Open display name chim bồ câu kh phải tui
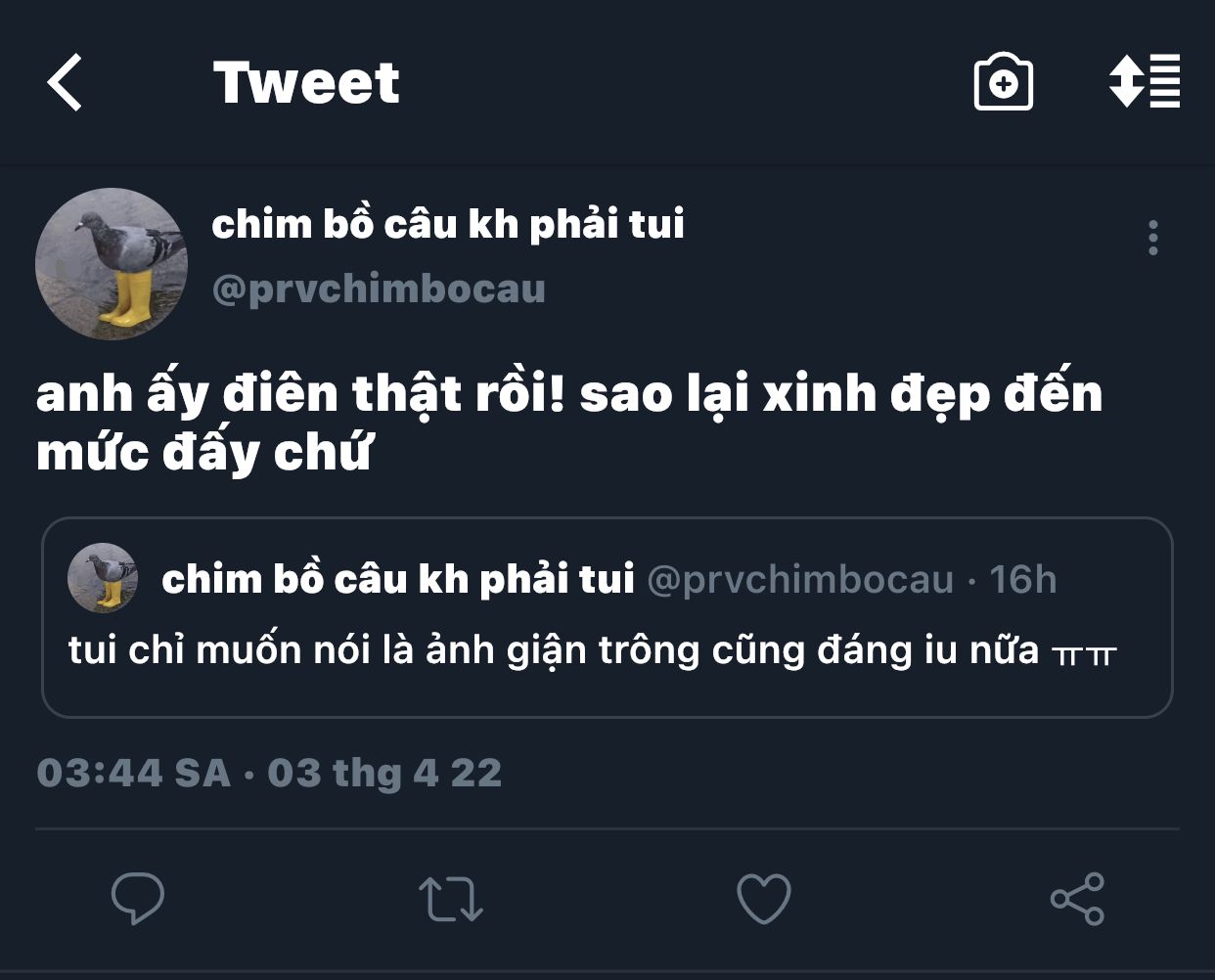 [448, 224]
